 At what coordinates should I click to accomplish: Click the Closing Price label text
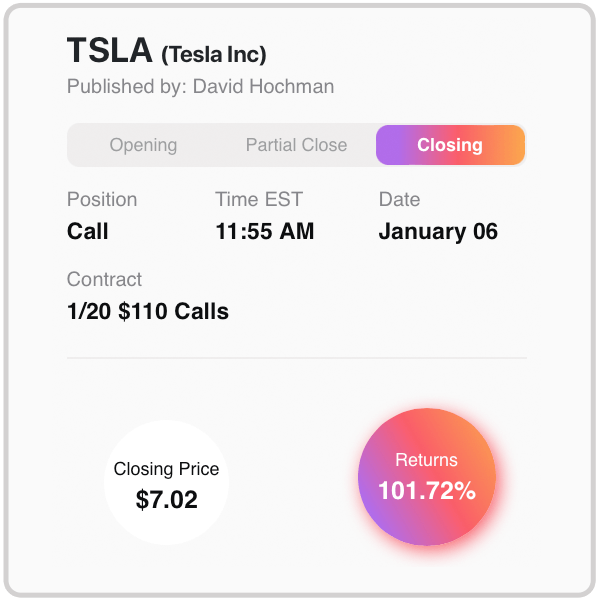pyautogui.click(x=166, y=469)
